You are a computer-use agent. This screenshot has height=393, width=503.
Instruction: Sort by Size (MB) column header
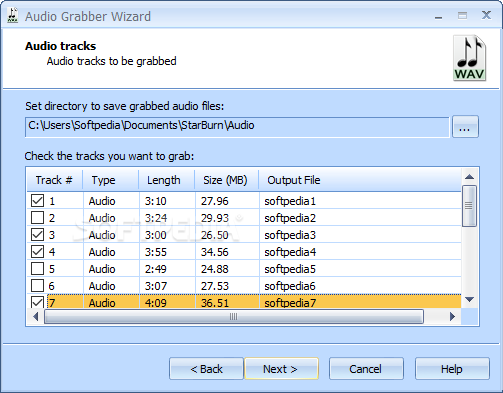pos(227,180)
